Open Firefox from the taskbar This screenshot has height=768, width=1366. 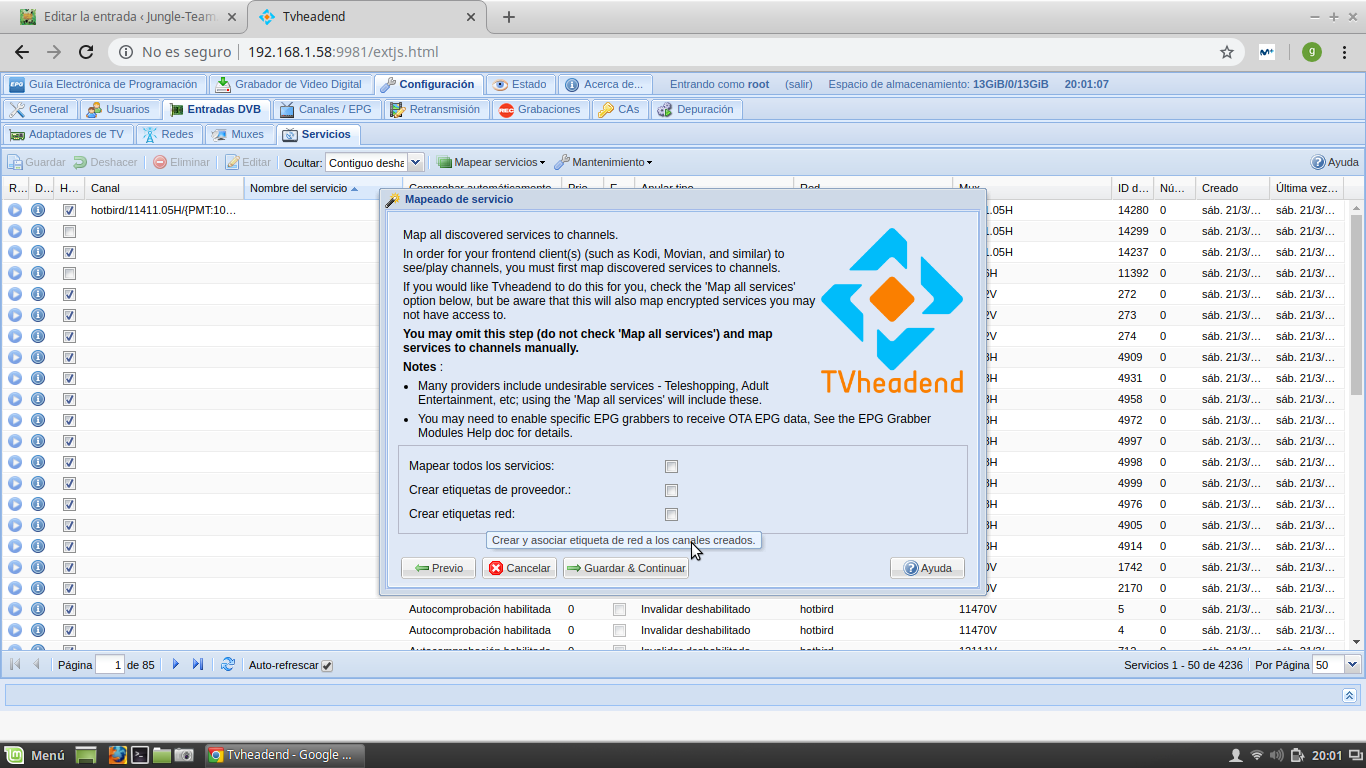point(117,755)
